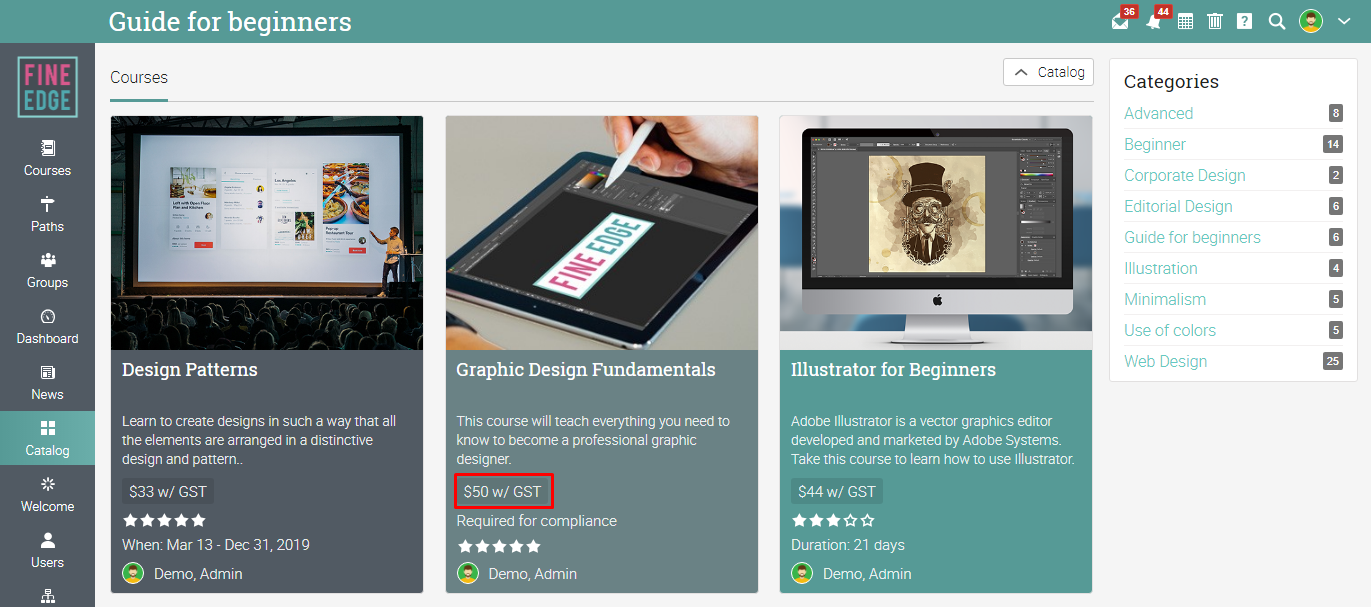The image size is (1371, 607).
Task: Click instructor avatar on Illustrator card
Action: 802,573
